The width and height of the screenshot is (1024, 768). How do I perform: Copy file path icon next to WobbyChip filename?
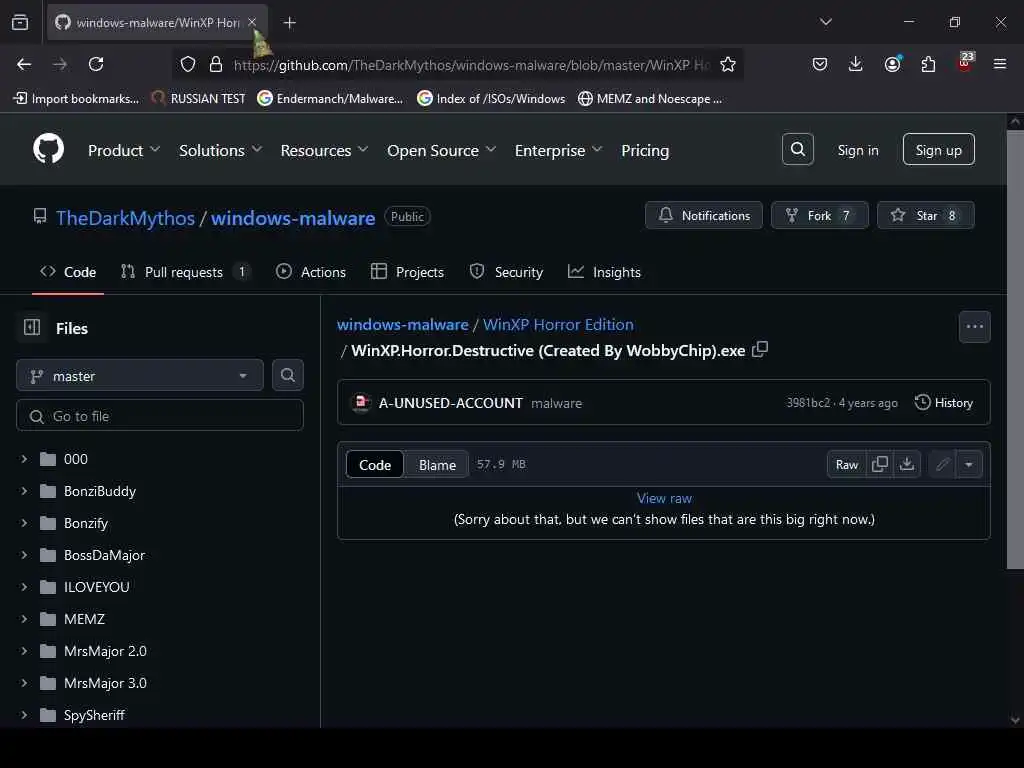pos(760,349)
